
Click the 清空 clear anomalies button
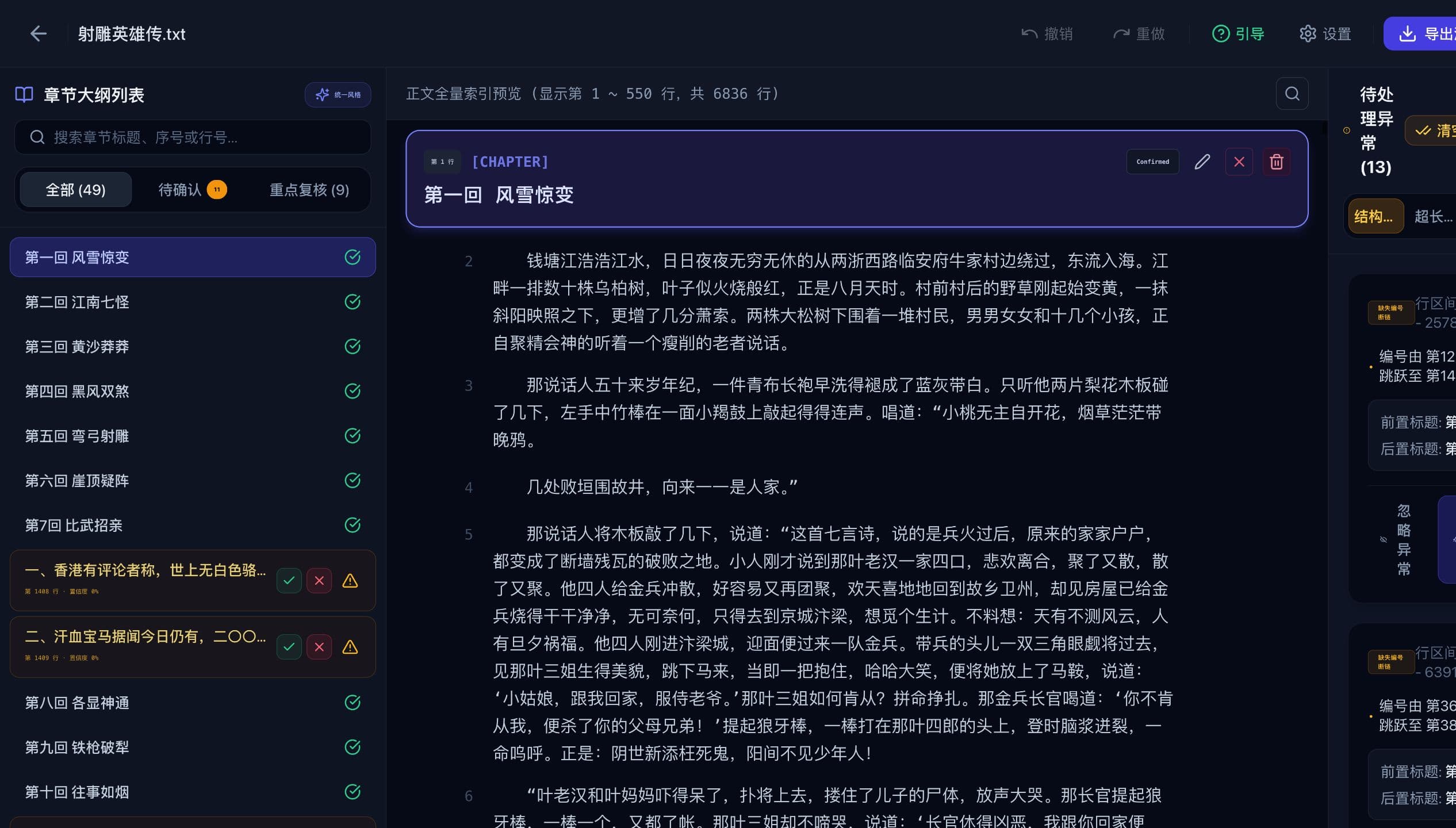[1431, 131]
